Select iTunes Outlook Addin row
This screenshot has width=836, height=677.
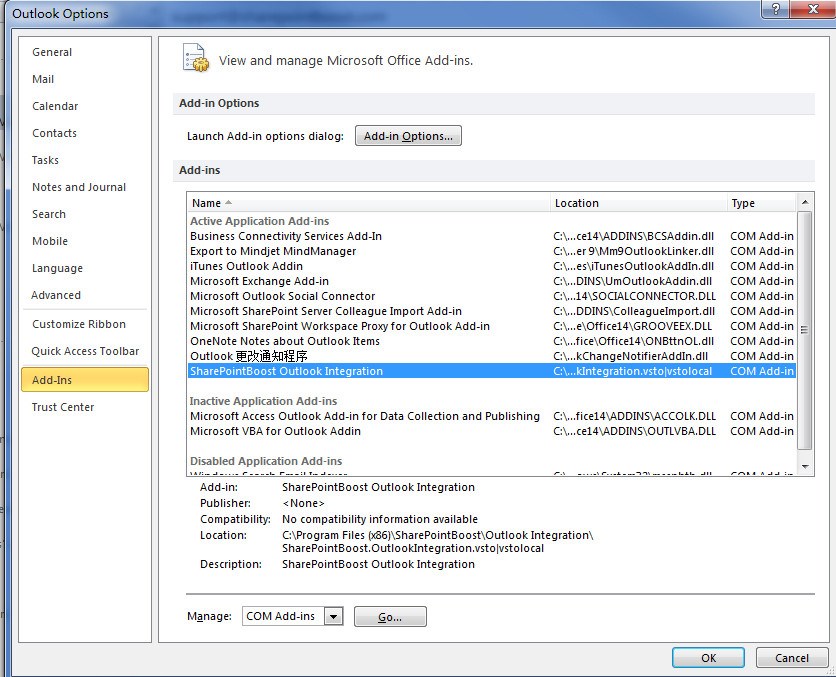click(x=492, y=266)
